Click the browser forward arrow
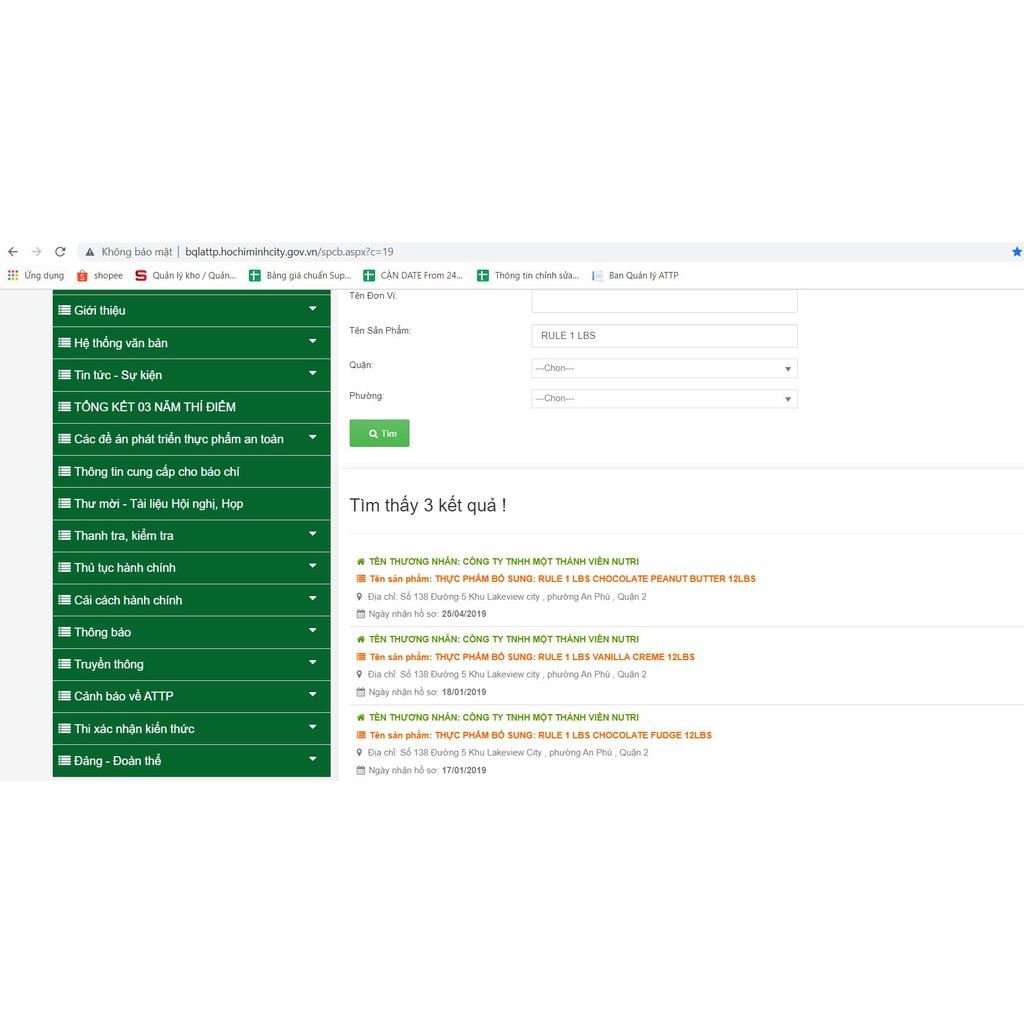Image resolution: width=1024 pixels, height=1024 pixels. [37, 251]
